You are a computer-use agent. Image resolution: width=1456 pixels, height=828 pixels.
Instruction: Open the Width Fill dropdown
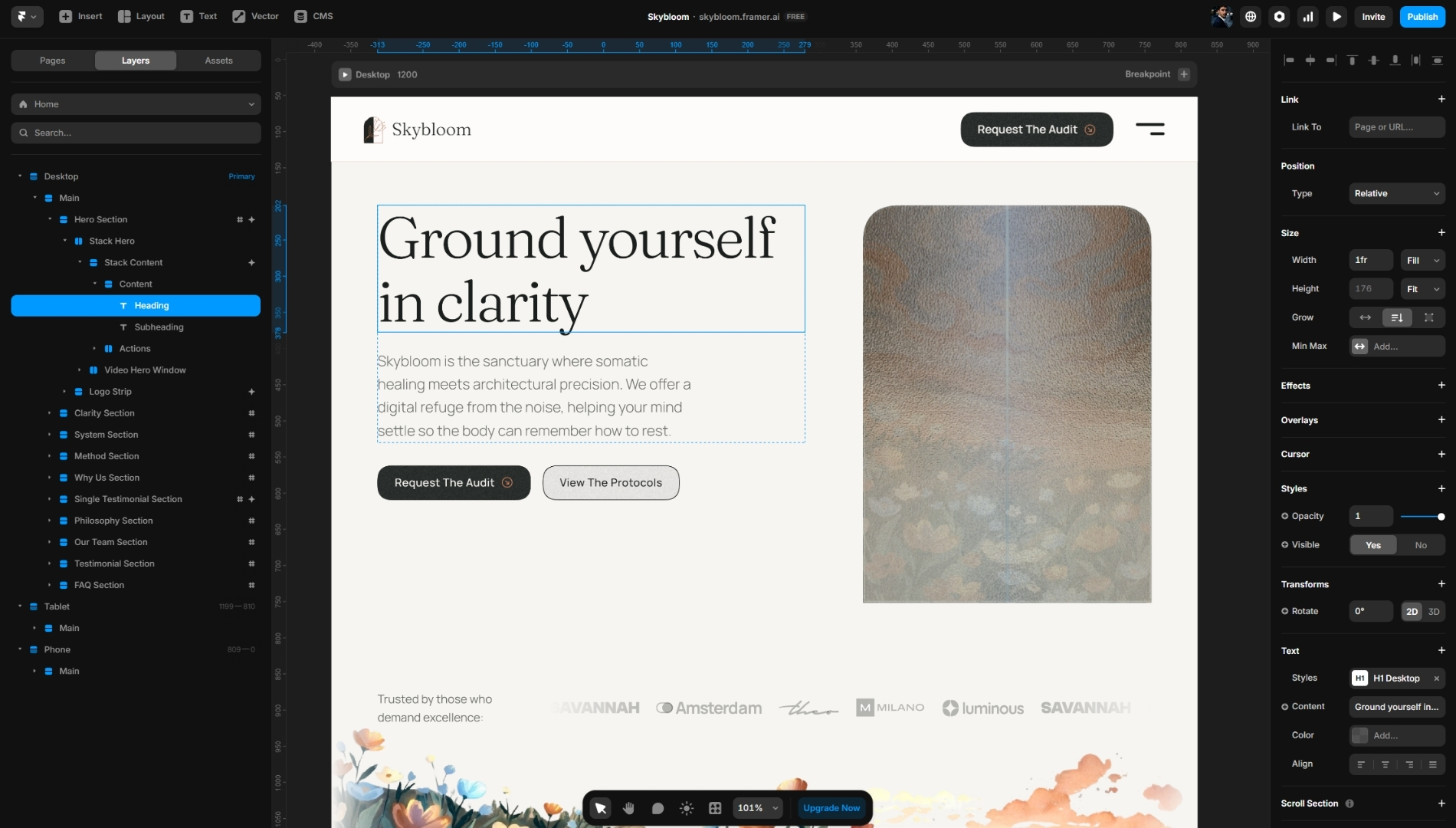coord(1422,261)
